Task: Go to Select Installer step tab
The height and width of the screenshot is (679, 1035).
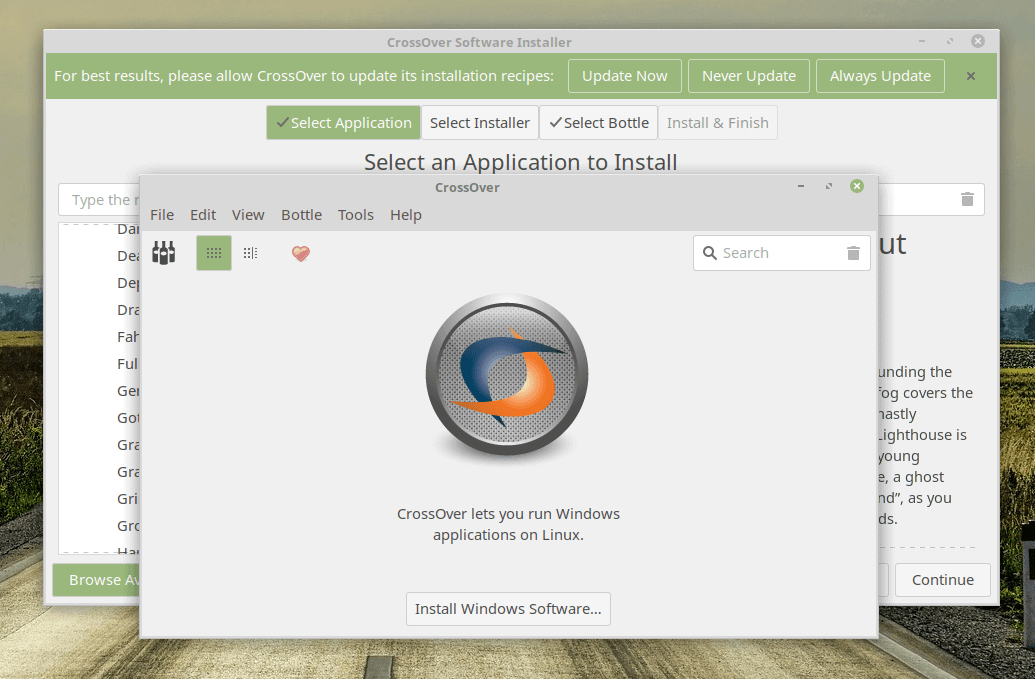Action: click(480, 123)
